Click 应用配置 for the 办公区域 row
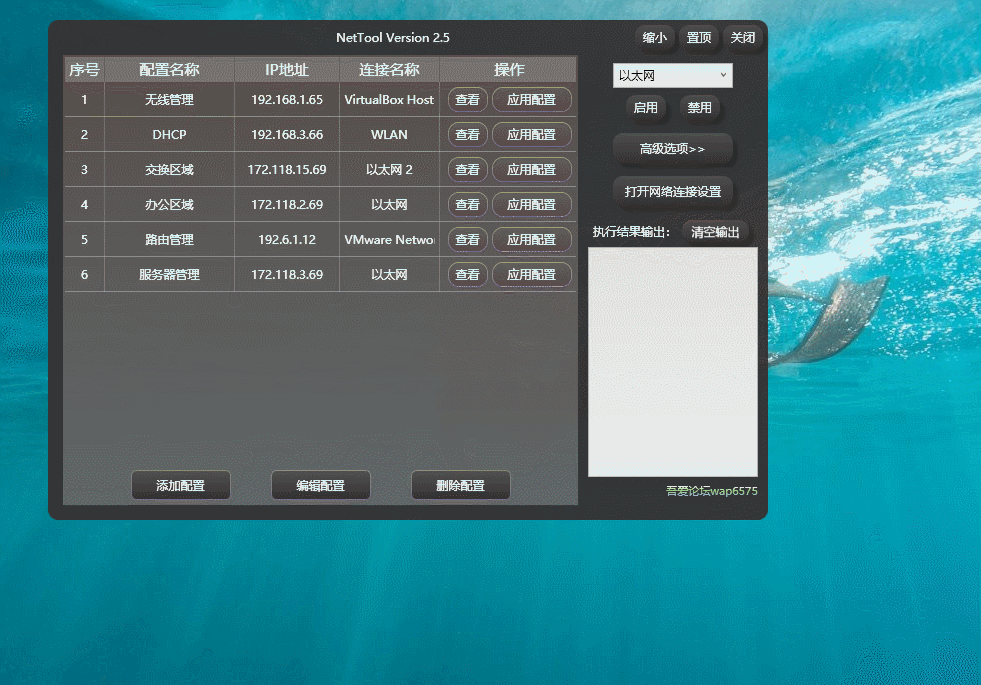 (531, 205)
